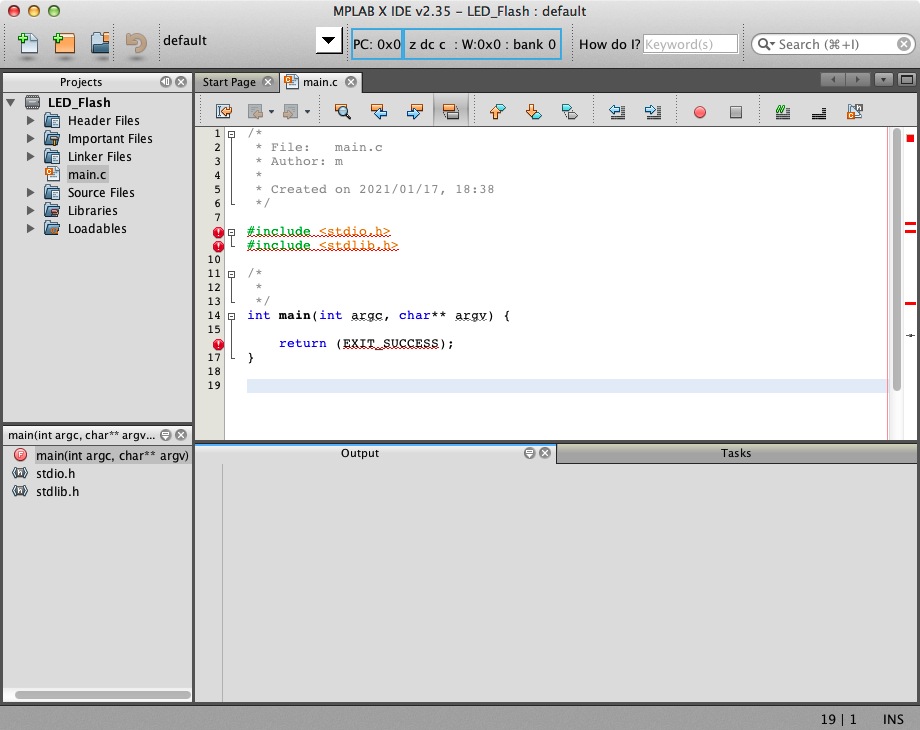Click the Open Project icon
This screenshot has width=920, height=730.
(x=100, y=43)
